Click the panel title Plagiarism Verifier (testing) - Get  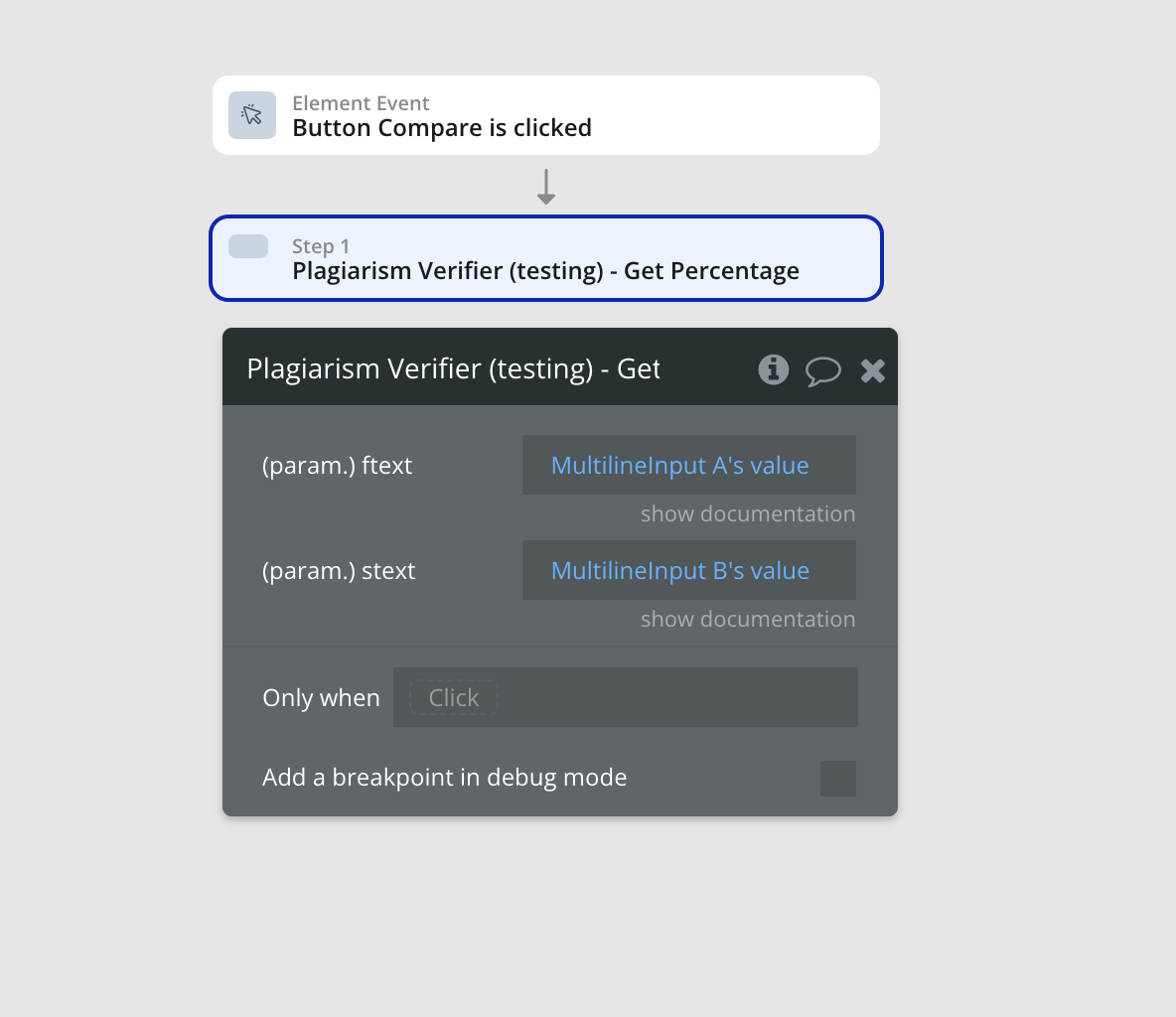[x=453, y=369]
